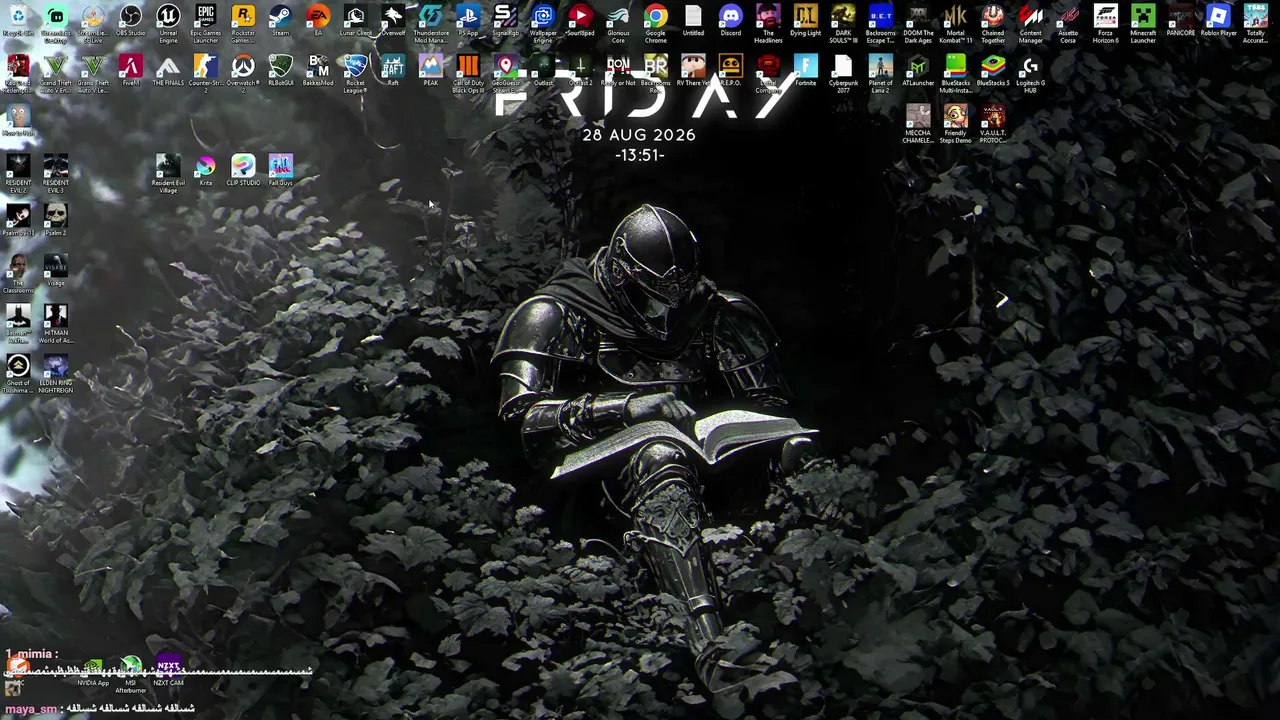Screen dimensions: 1280x720
Task: Select DOOM The Dark Ages icon
Action: click(x=918, y=24)
